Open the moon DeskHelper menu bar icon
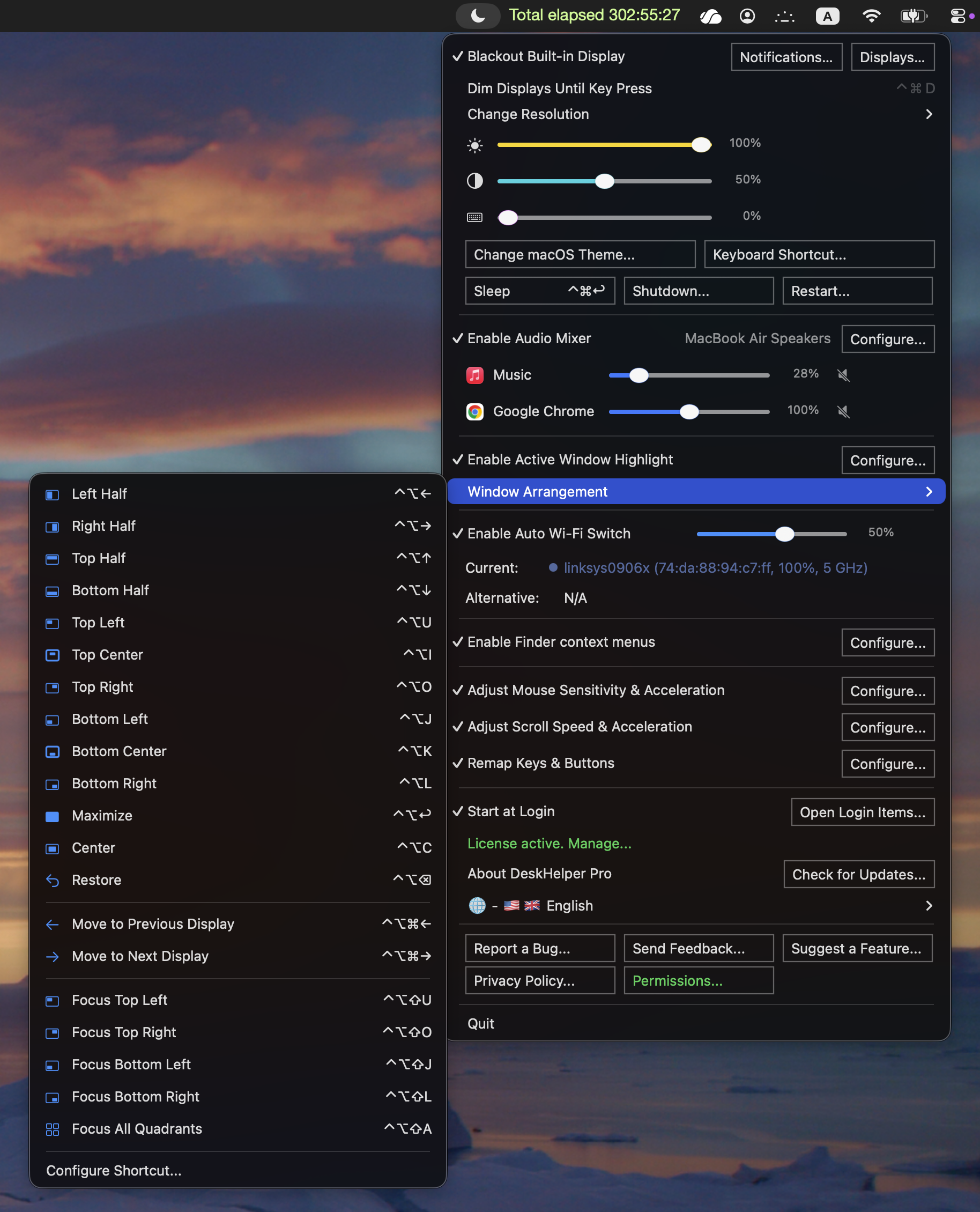Viewport: 980px width, 1212px height. (x=478, y=16)
